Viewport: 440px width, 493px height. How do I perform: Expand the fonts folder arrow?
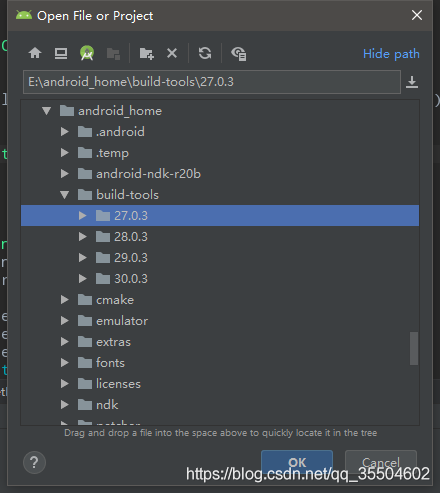[x=65, y=363]
